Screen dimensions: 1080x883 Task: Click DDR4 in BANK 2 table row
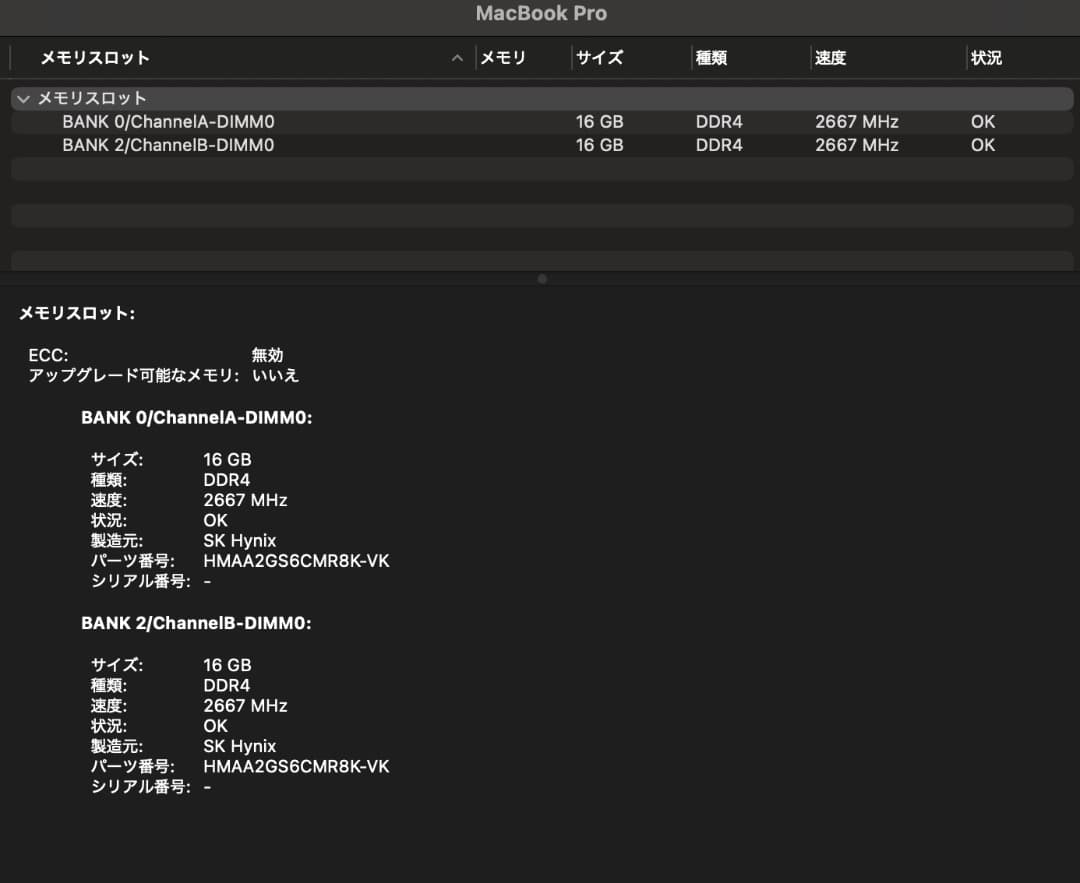pos(719,145)
